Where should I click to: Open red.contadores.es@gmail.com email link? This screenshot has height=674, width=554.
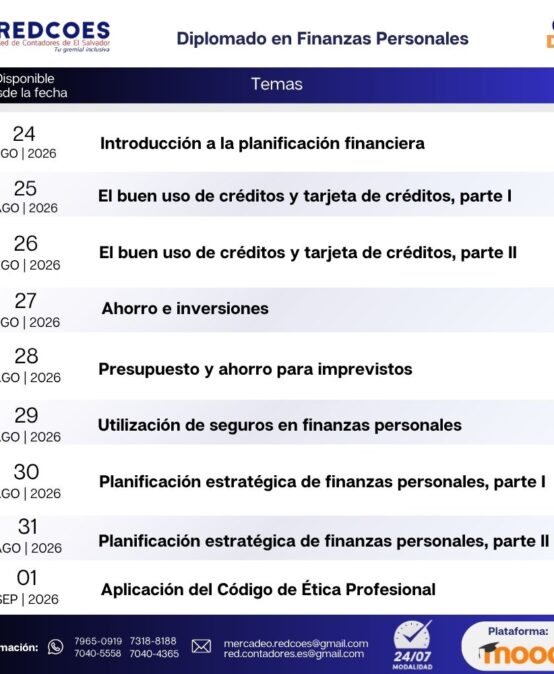(x=294, y=654)
